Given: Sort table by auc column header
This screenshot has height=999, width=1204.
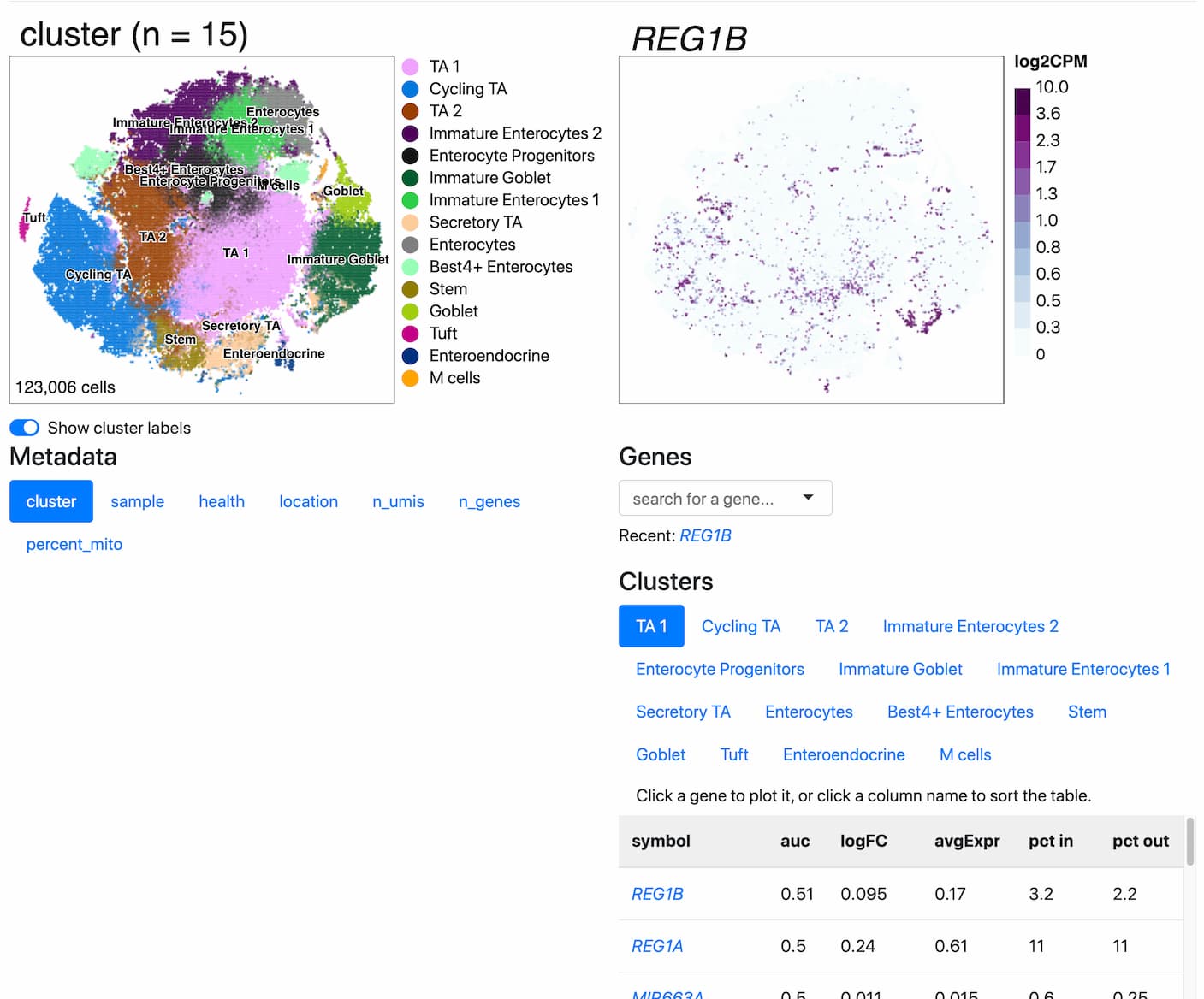Looking at the screenshot, I should click(794, 842).
